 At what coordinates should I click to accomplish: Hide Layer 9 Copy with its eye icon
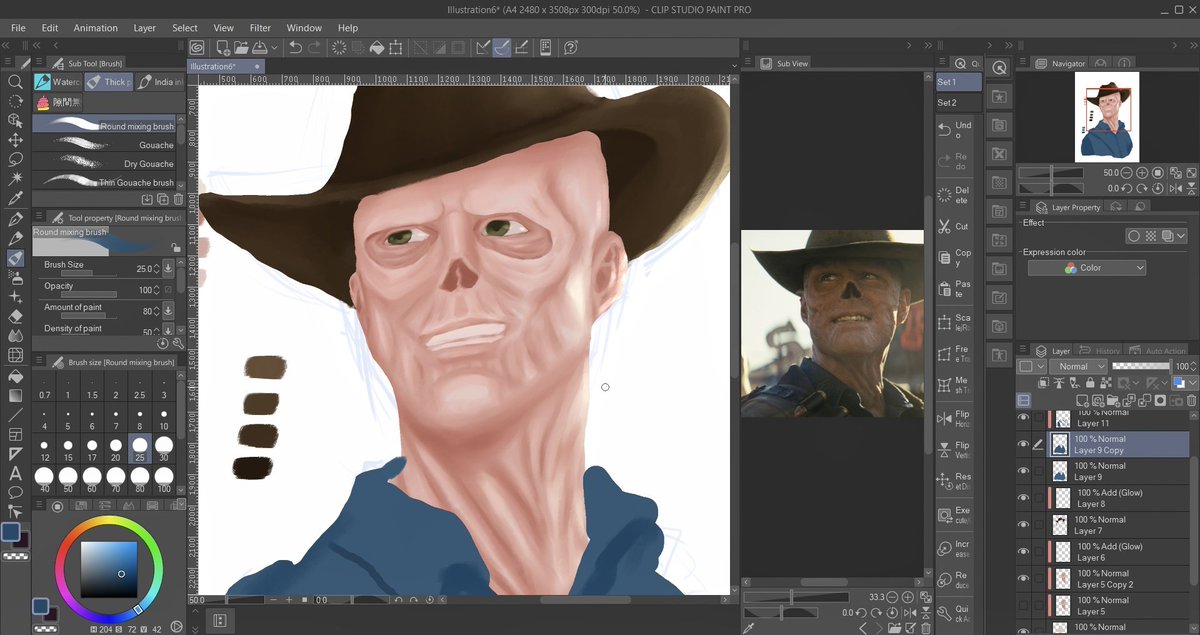1023,444
